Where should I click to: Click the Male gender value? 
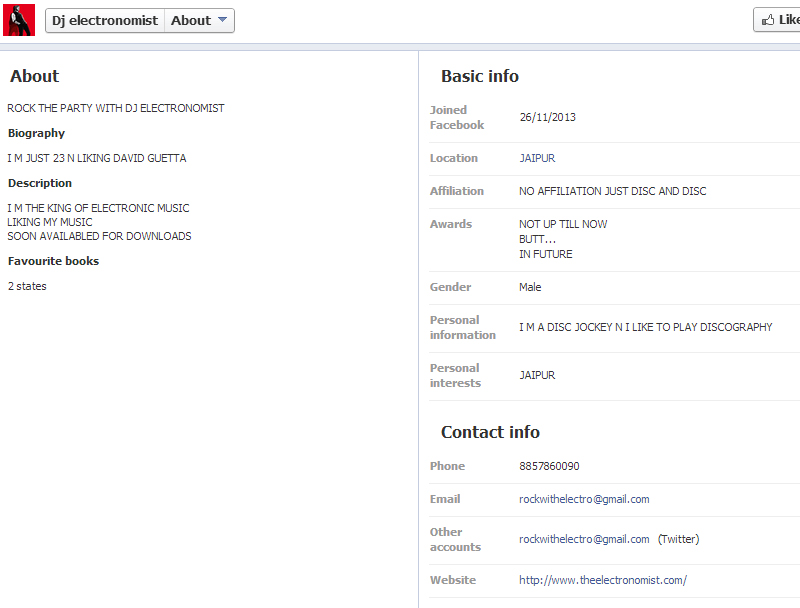pos(530,287)
